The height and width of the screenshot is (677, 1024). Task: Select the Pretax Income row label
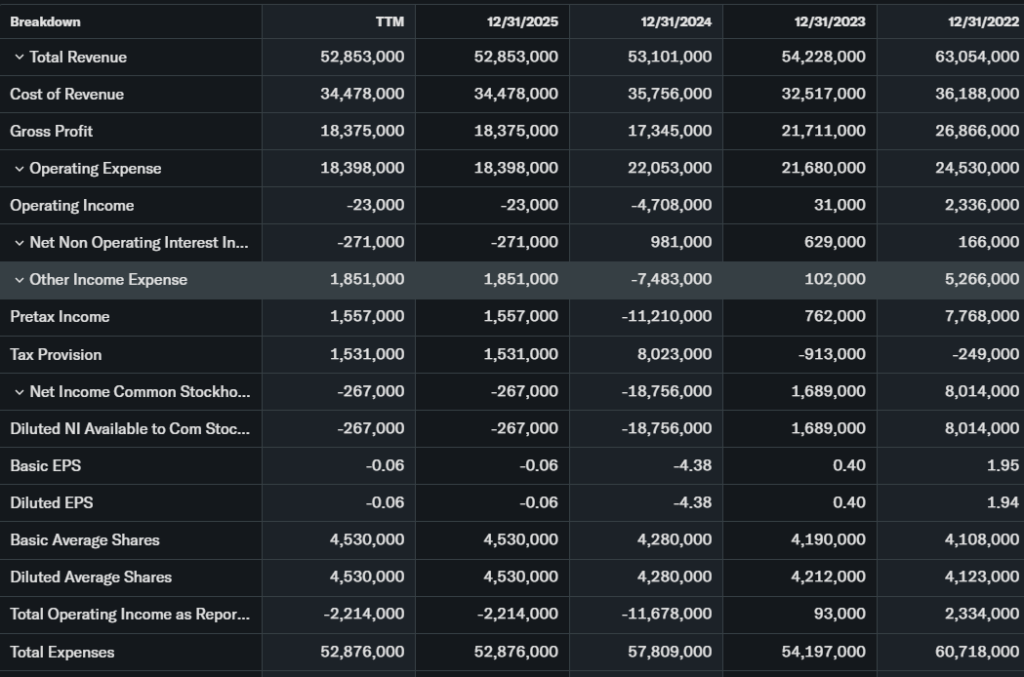tap(60, 317)
